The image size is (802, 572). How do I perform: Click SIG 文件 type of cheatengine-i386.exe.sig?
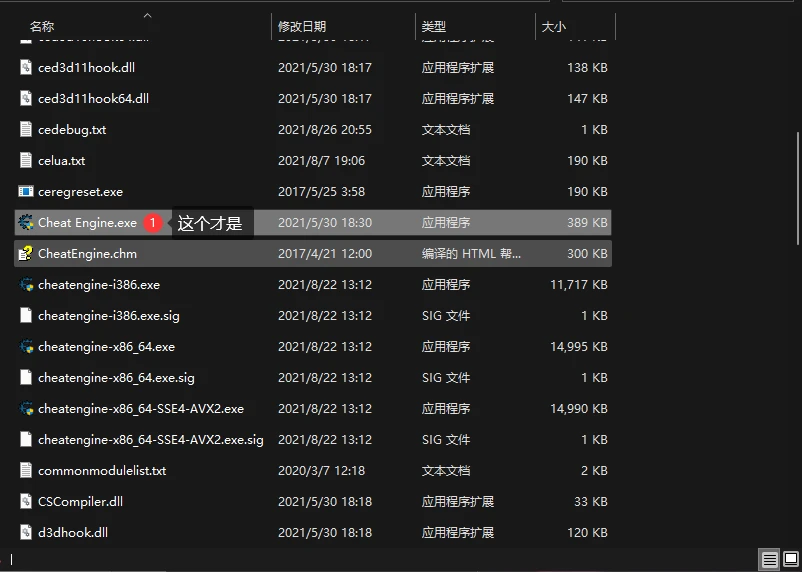pos(446,316)
